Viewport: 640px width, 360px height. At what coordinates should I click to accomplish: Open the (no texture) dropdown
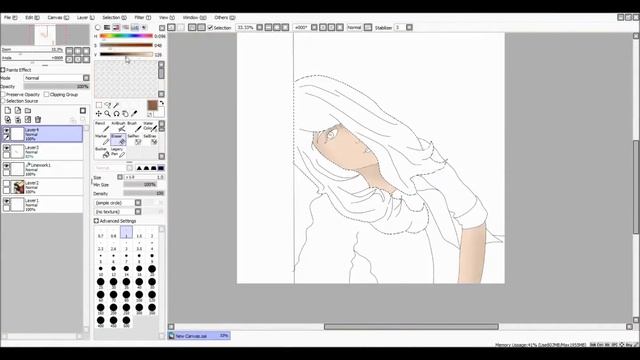138,212
